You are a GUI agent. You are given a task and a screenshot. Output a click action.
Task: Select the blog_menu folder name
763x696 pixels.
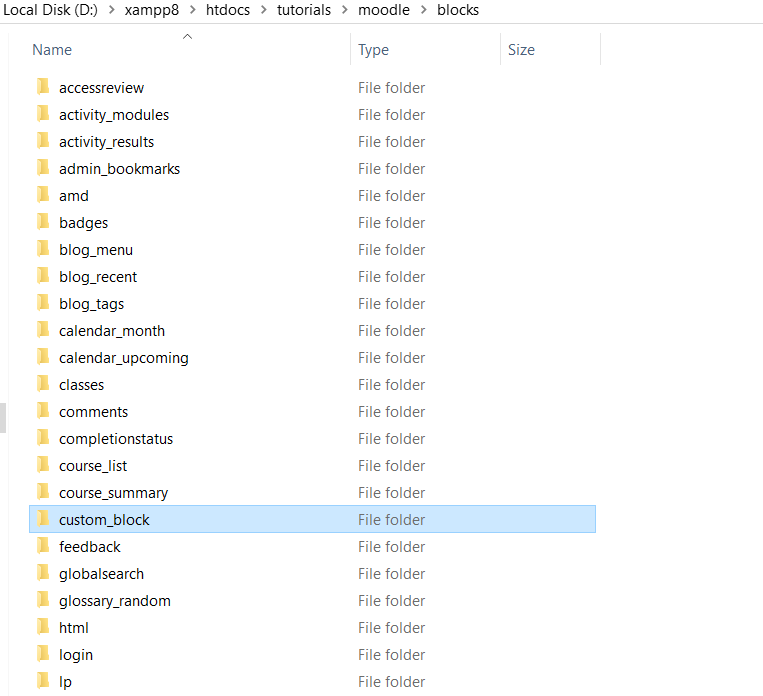(x=96, y=250)
